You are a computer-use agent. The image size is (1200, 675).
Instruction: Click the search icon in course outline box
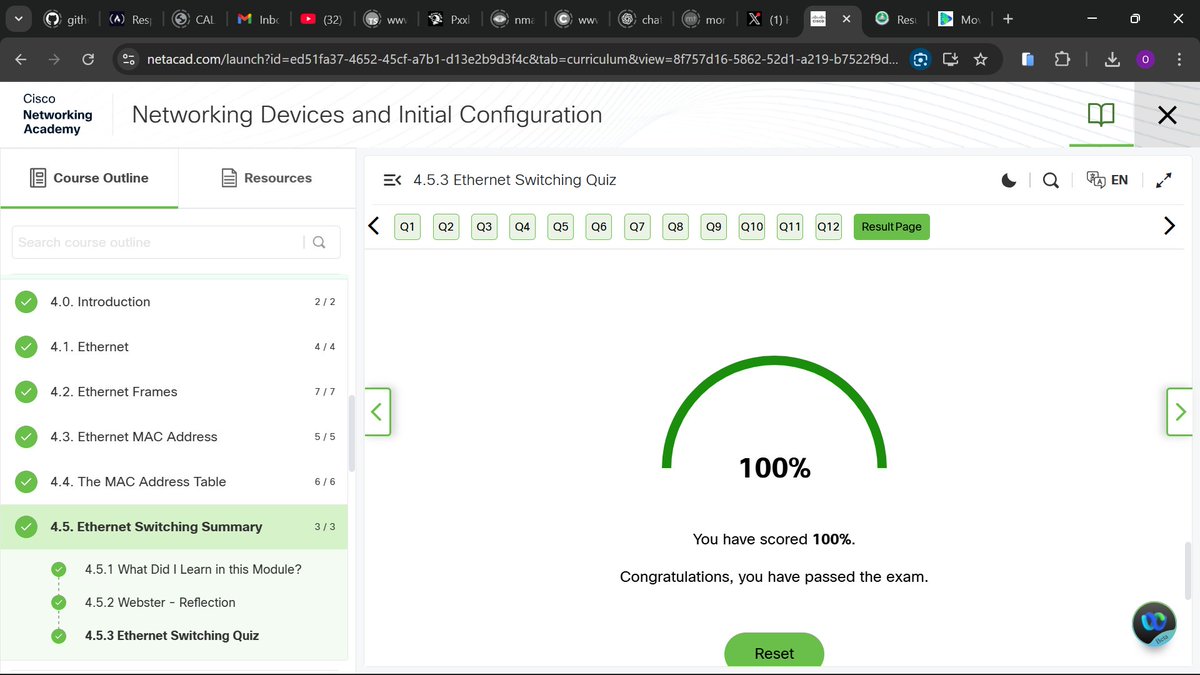[x=319, y=242]
